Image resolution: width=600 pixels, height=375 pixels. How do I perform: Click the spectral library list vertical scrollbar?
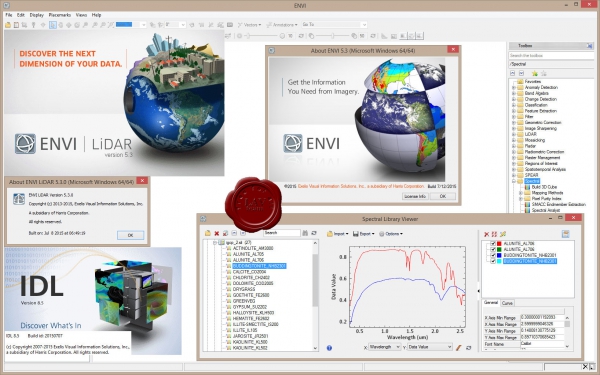[x=315, y=295]
